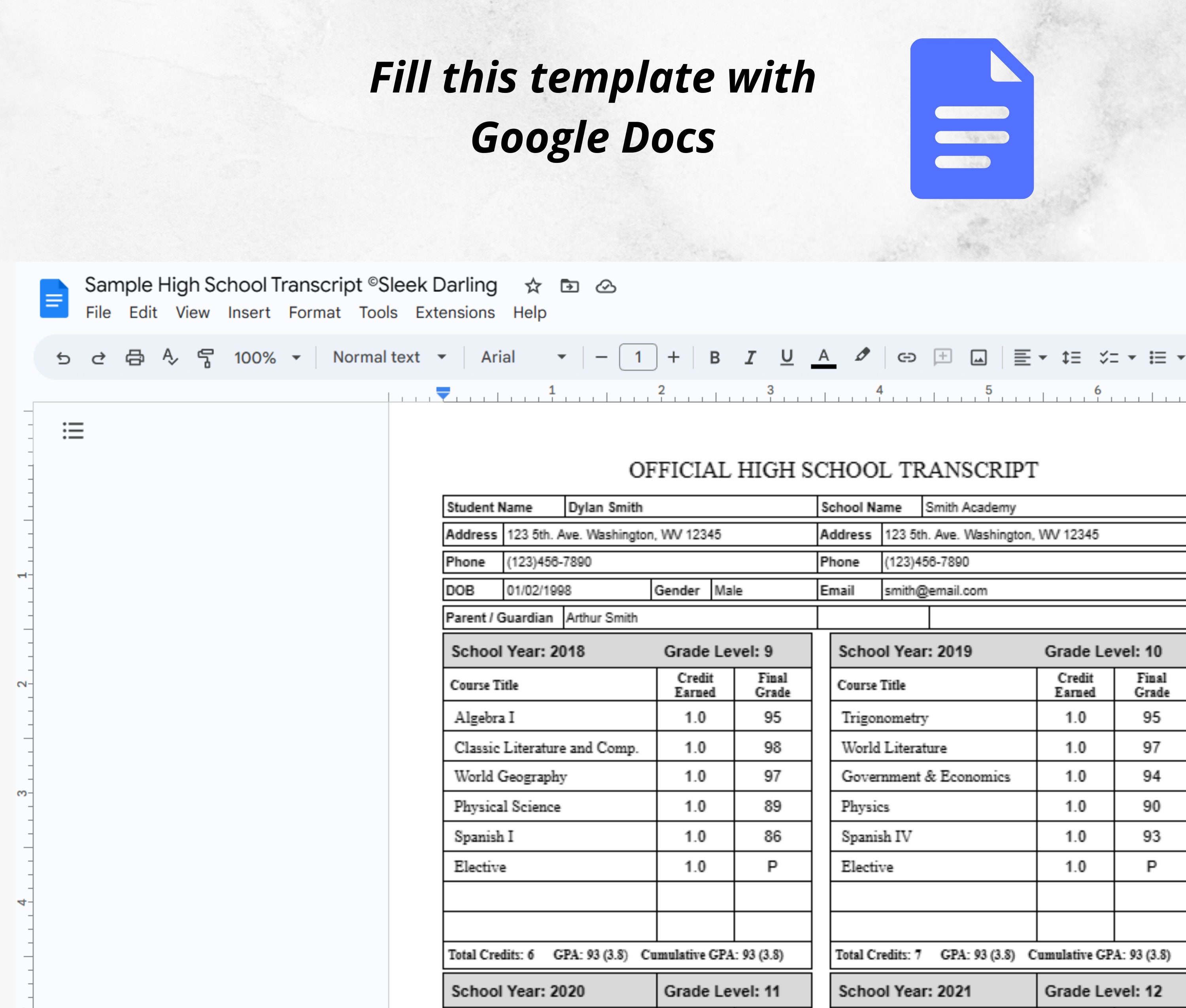Open the document outline panel
Image resolution: width=1186 pixels, height=1008 pixels.
tap(73, 430)
